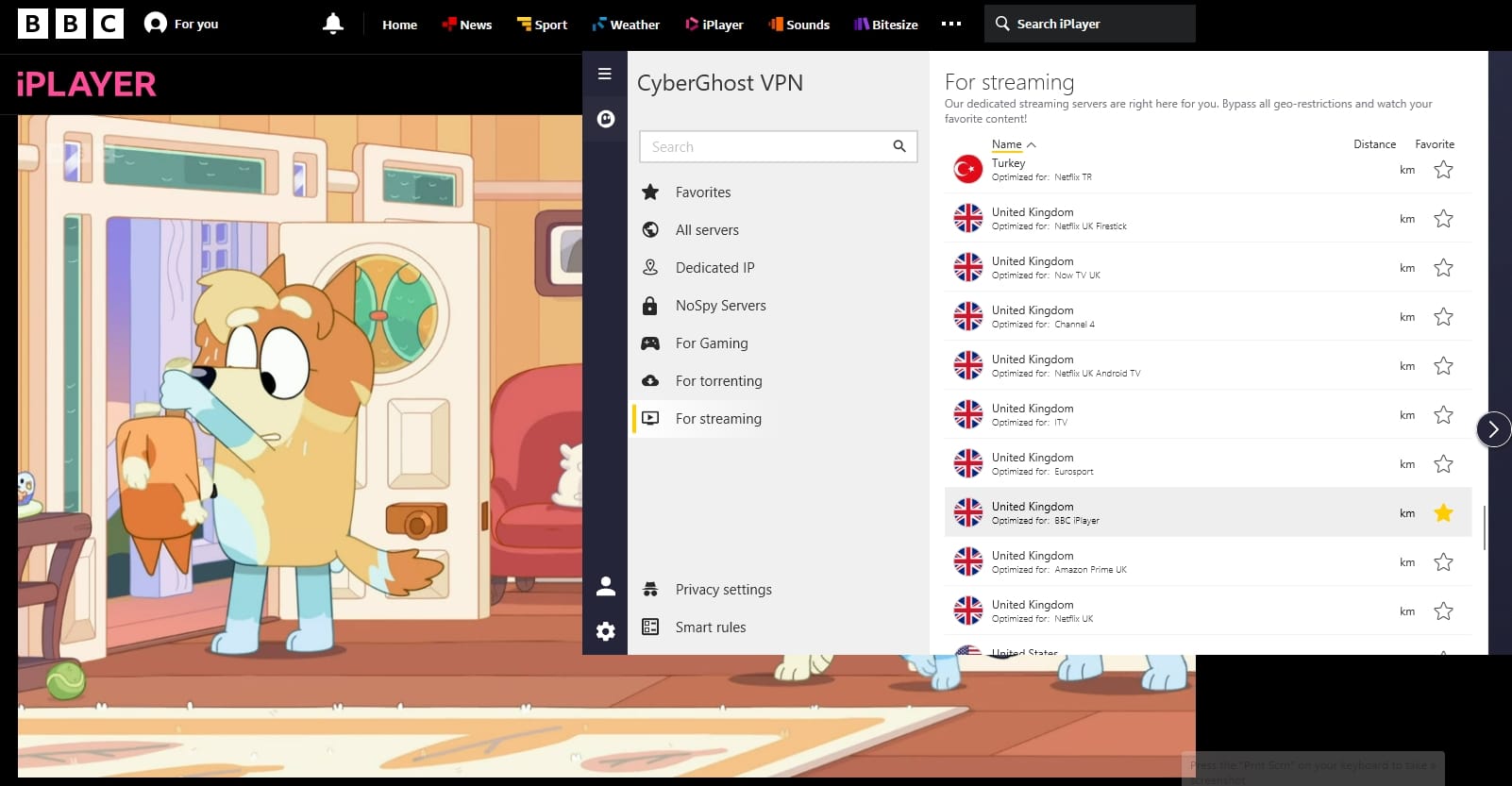Select United Kingdom Amazon Prime UK row
1512x786 pixels.
coord(1208,562)
